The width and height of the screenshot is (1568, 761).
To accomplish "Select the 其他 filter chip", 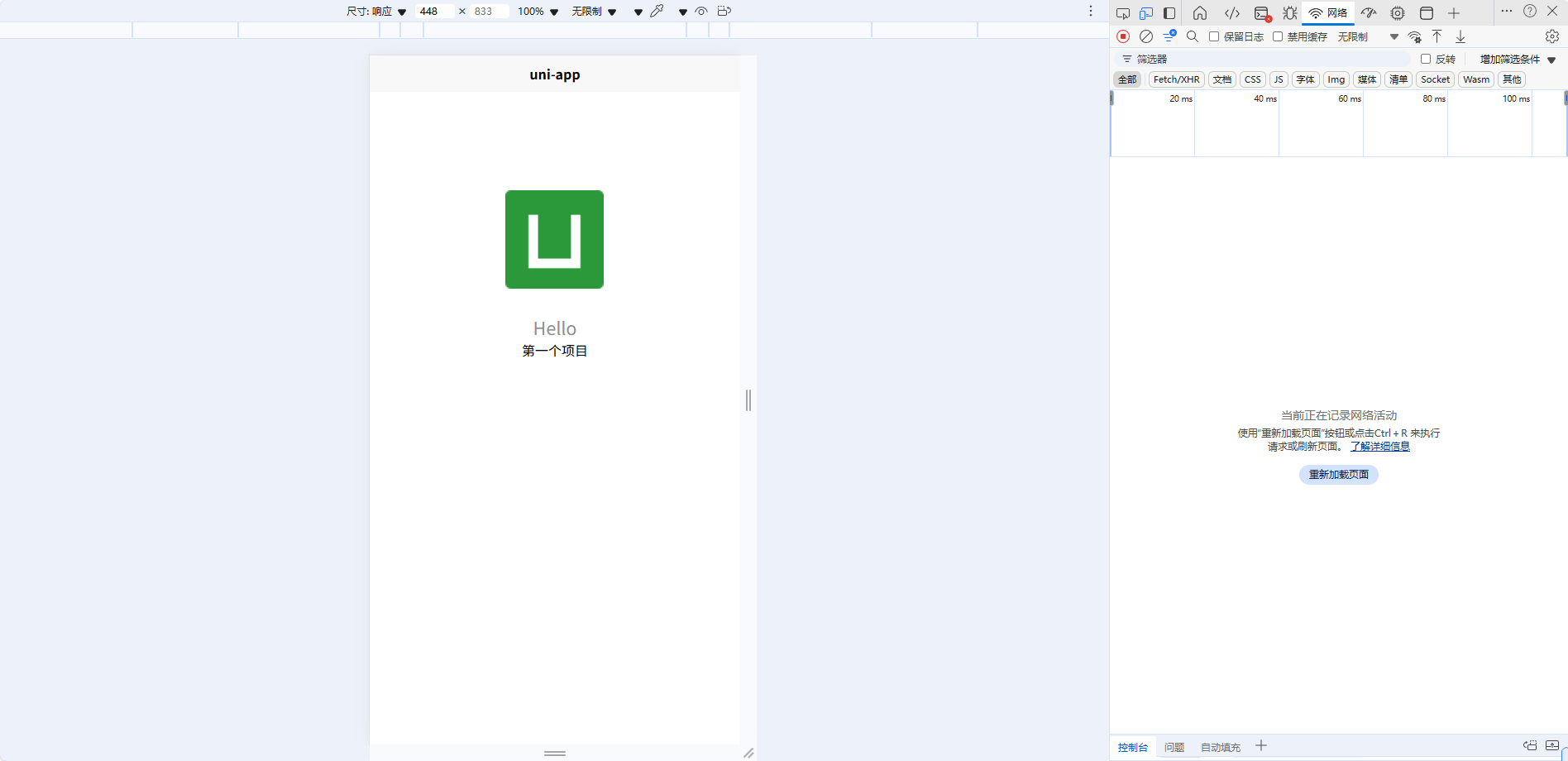I will pos(1512,79).
